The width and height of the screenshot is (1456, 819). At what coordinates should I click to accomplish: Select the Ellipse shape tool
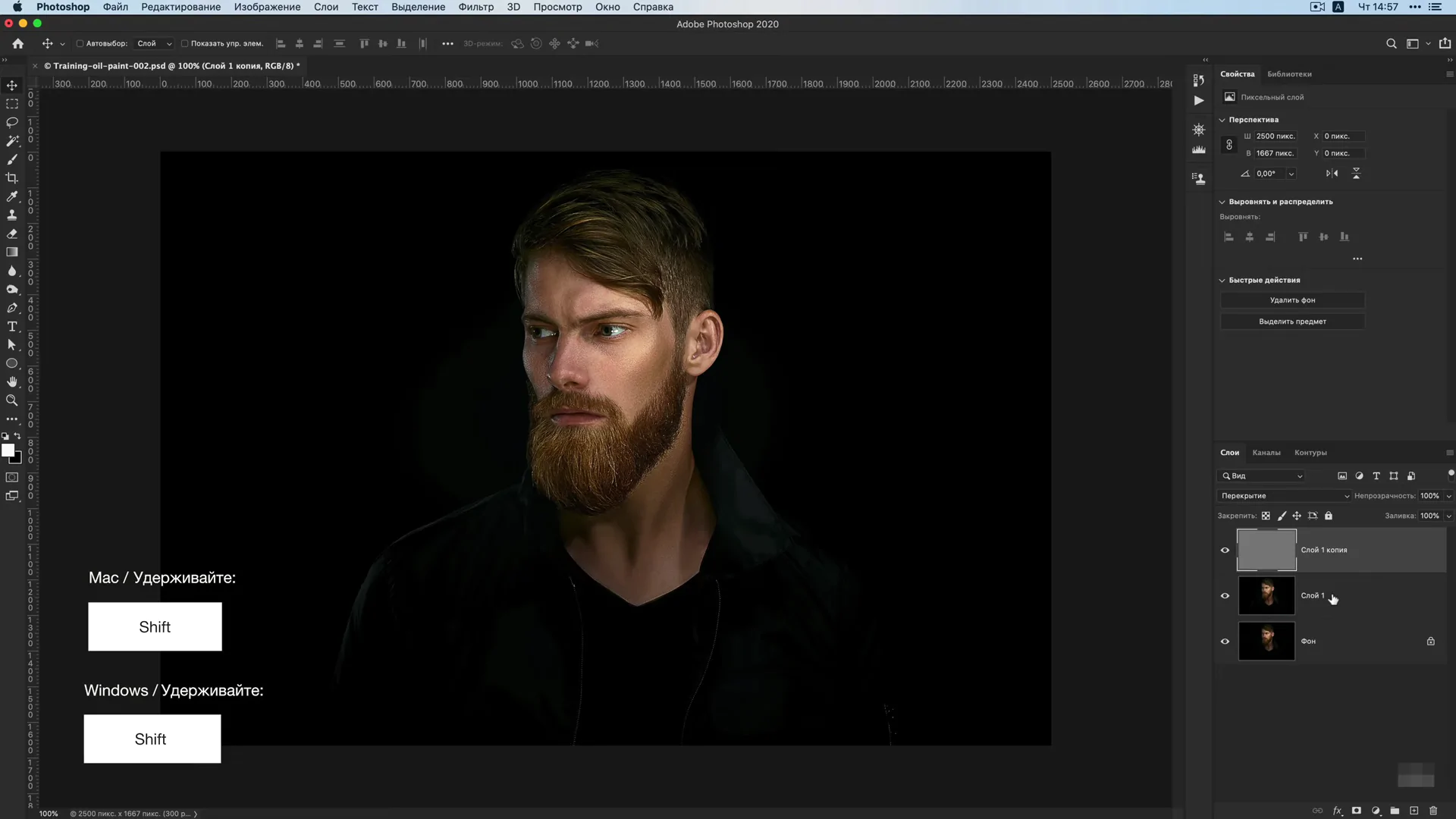(12, 363)
